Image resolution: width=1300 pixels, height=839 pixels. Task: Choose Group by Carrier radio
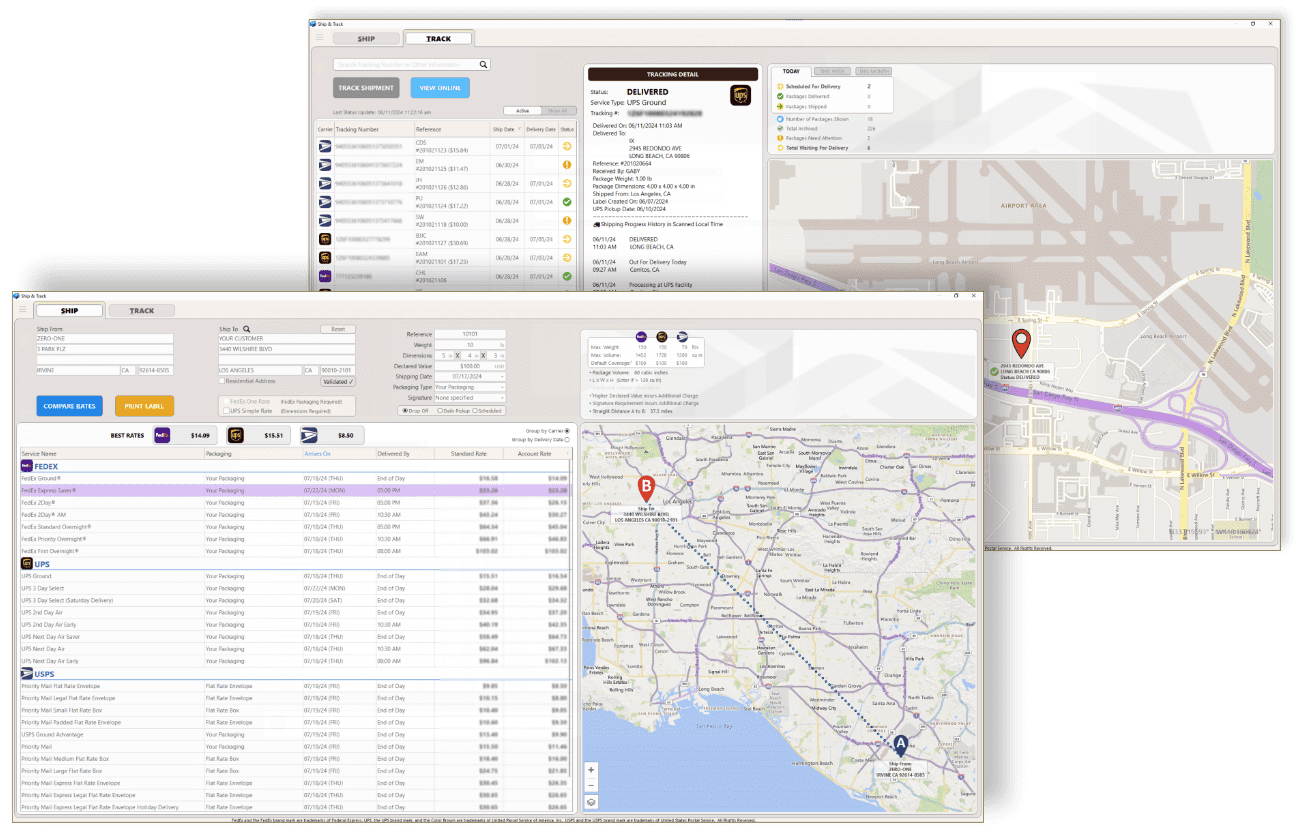pos(567,430)
